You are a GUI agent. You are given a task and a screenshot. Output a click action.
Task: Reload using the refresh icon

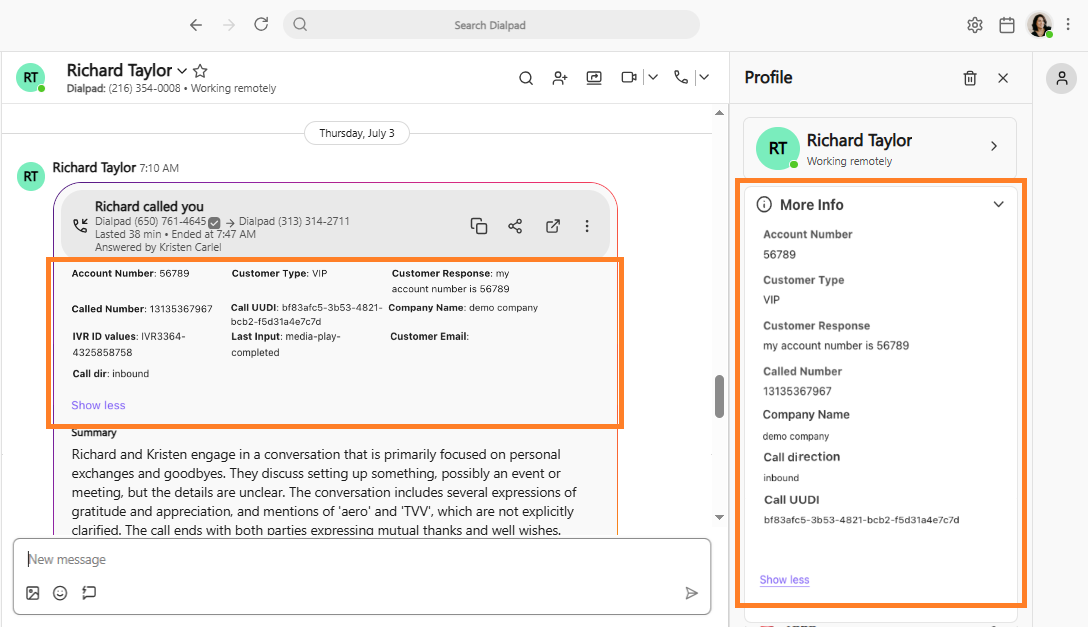(x=261, y=24)
